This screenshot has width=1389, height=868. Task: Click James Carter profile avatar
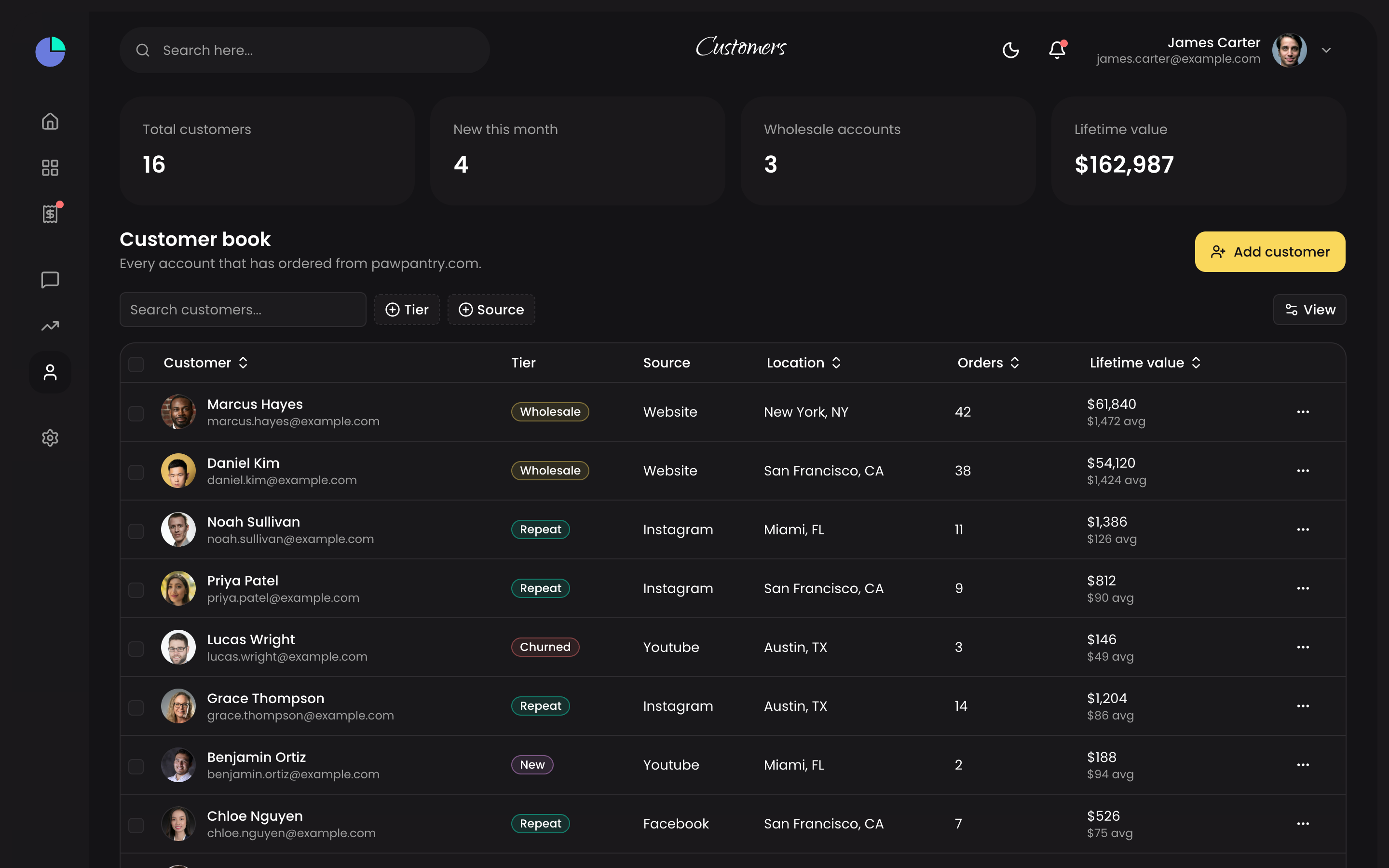pos(1289,50)
